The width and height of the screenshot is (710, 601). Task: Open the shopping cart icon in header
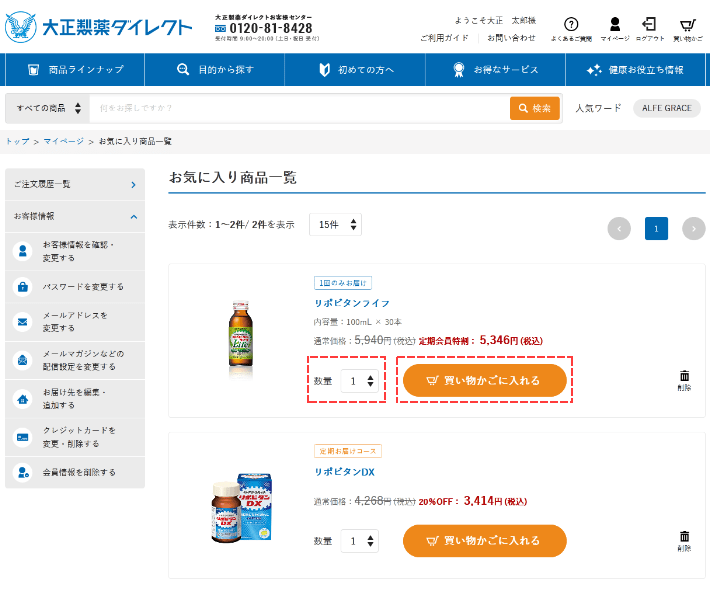click(x=687, y=24)
